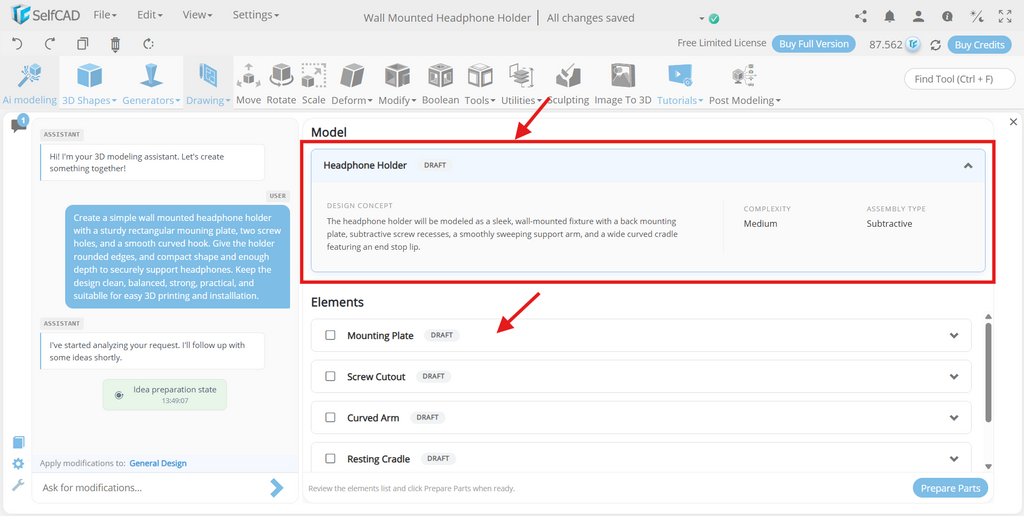Image resolution: width=1024 pixels, height=516 pixels.
Task: Click the SelfCAD logo
Action: tap(44, 15)
